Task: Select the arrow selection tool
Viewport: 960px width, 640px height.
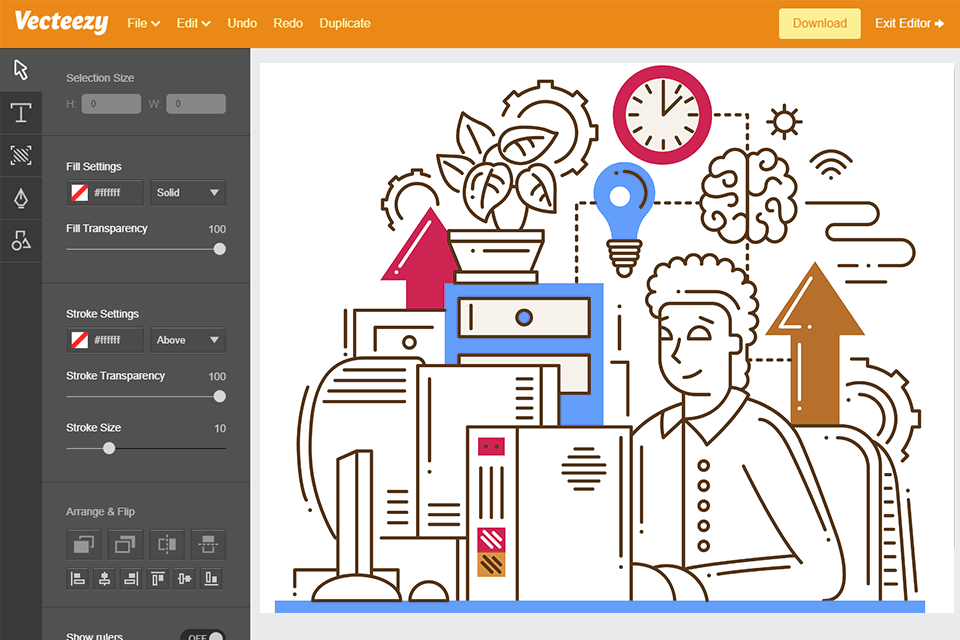Action: pos(20,69)
